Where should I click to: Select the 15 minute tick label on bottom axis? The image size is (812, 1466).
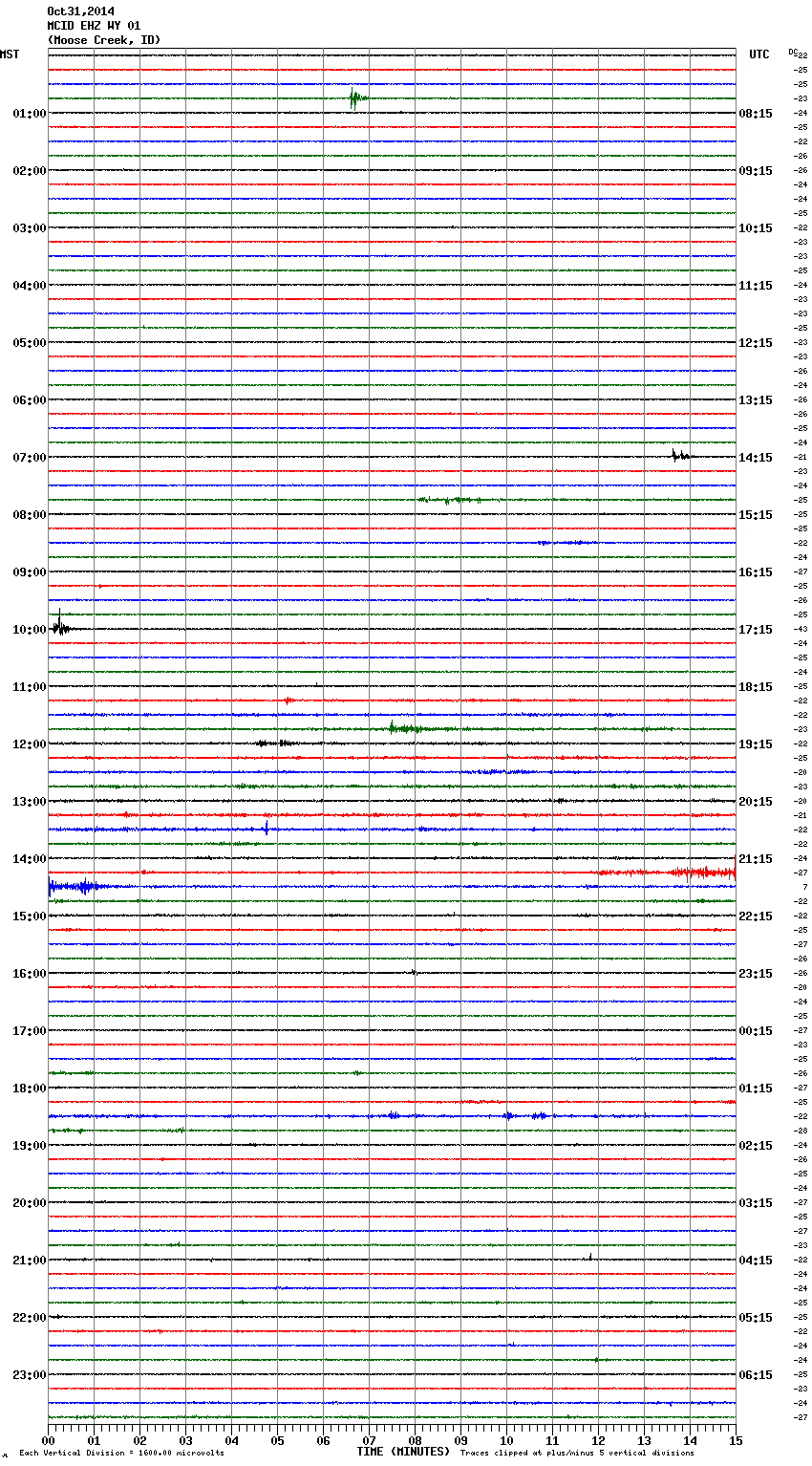[736, 1440]
